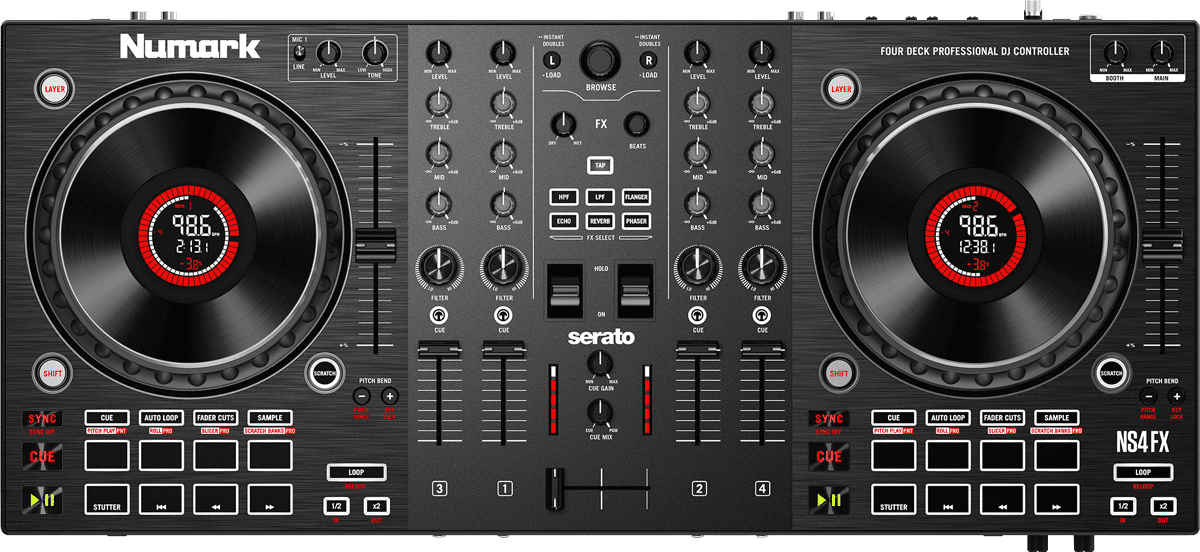Tap the left deck headphone cue for channel 3
This screenshot has width=1200, height=552.
[439, 315]
